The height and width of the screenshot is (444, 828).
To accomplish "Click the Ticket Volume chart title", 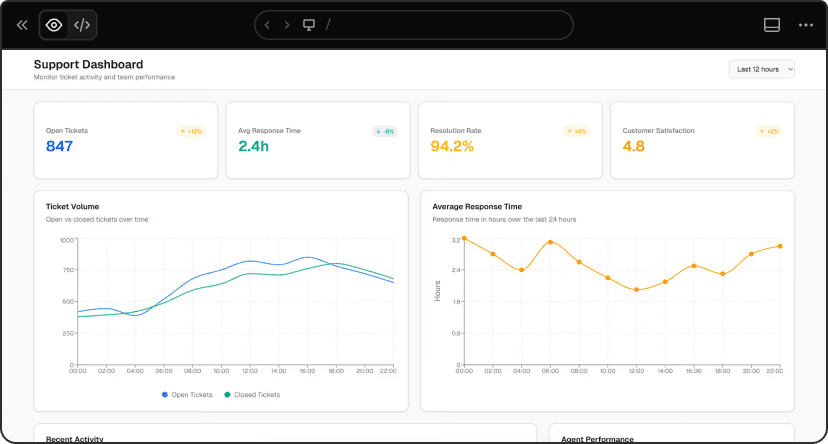I will (x=72, y=206).
